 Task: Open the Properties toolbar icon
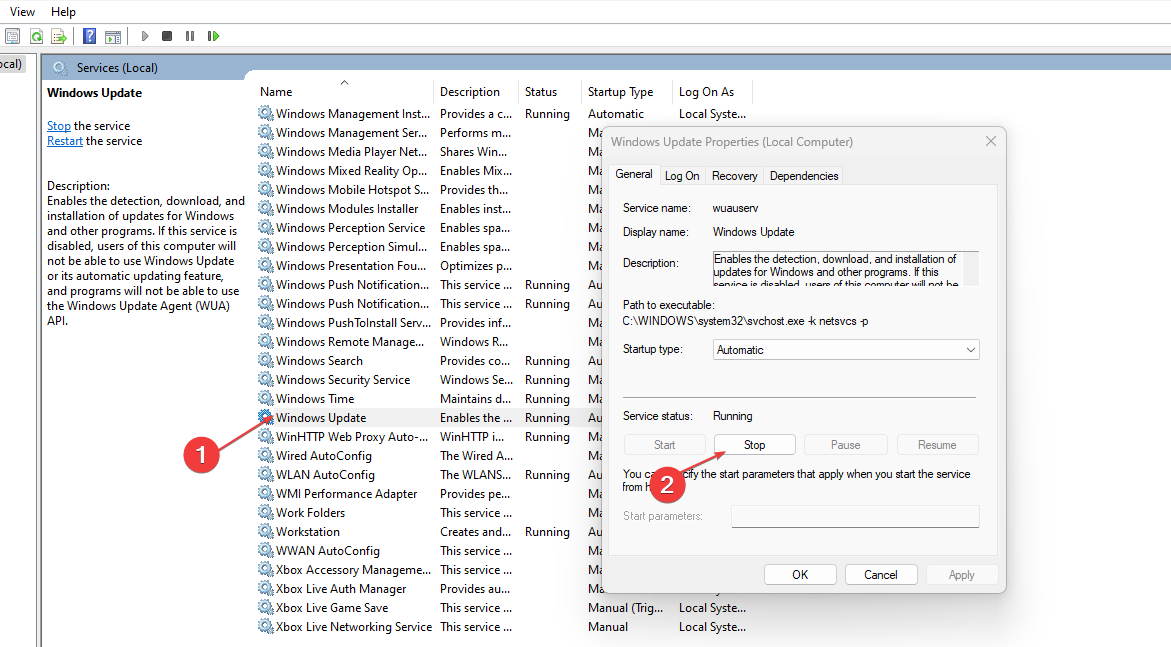[x=13, y=36]
